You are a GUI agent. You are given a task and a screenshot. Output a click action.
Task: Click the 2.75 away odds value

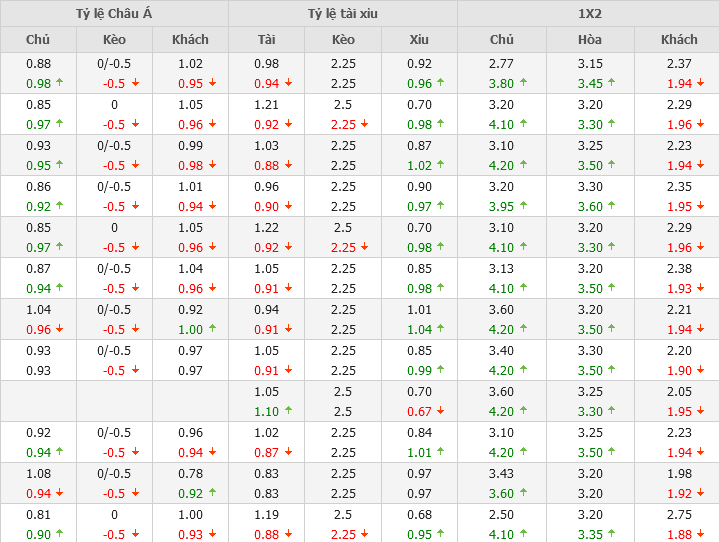(679, 515)
